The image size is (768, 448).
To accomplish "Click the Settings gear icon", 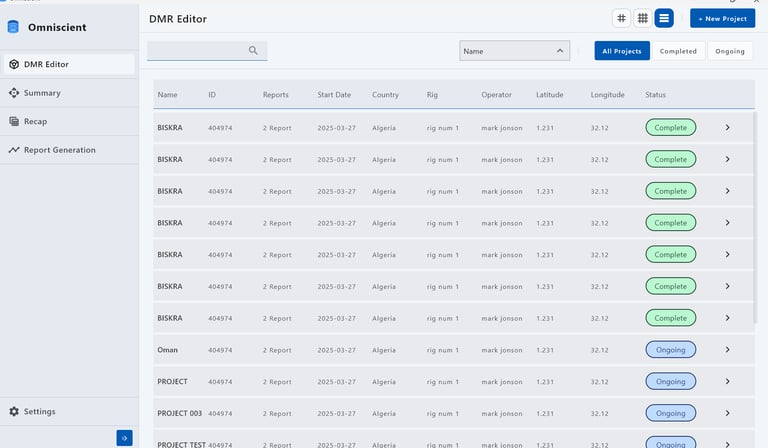I will pyautogui.click(x=14, y=411).
